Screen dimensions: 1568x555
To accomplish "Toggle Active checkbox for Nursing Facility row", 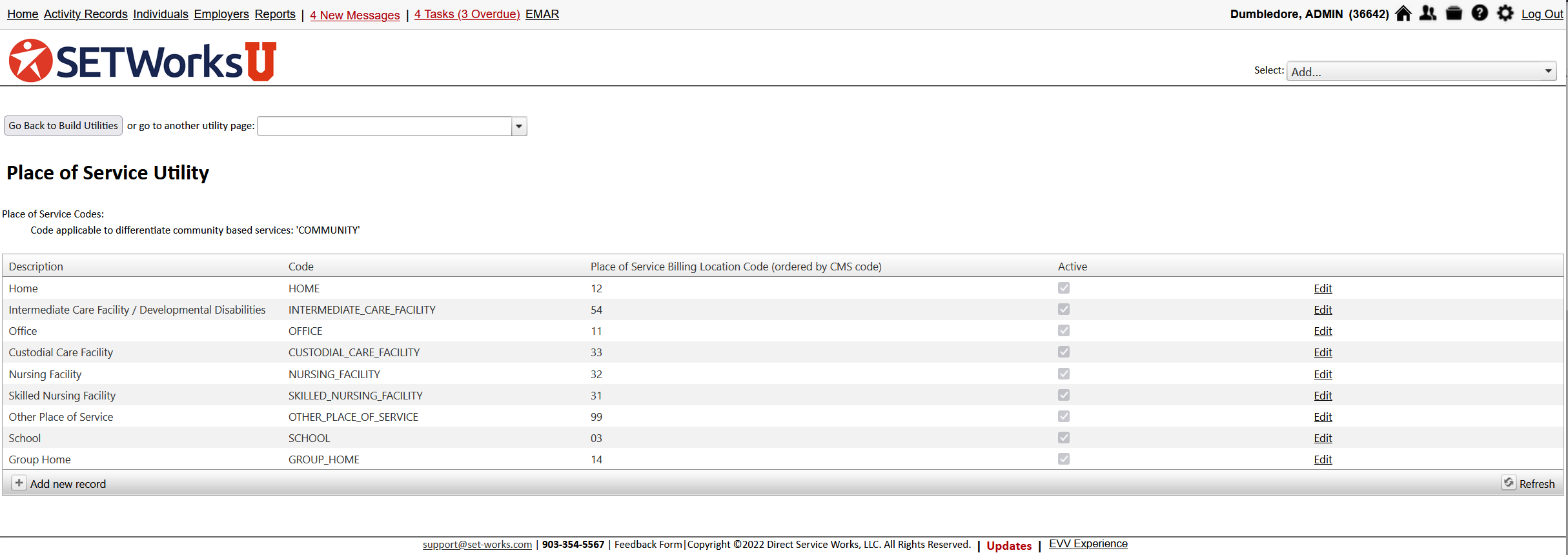I will (1064, 374).
